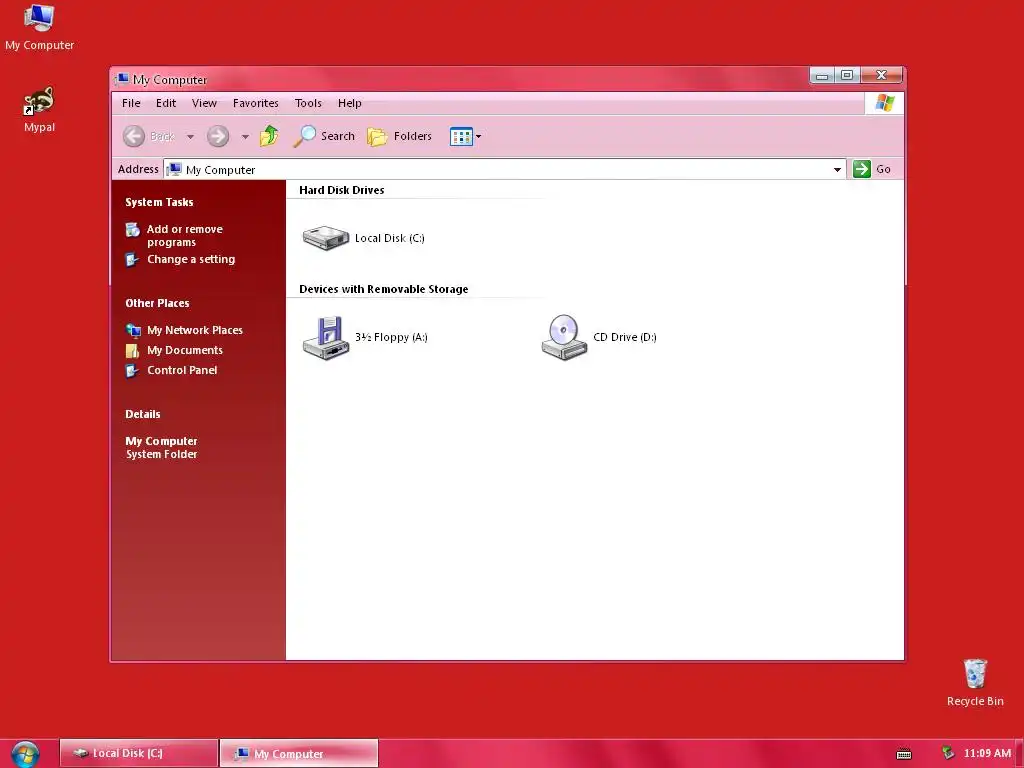Open the Views dropdown arrow
1024x768 pixels.
pyautogui.click(x=479, y=136)
